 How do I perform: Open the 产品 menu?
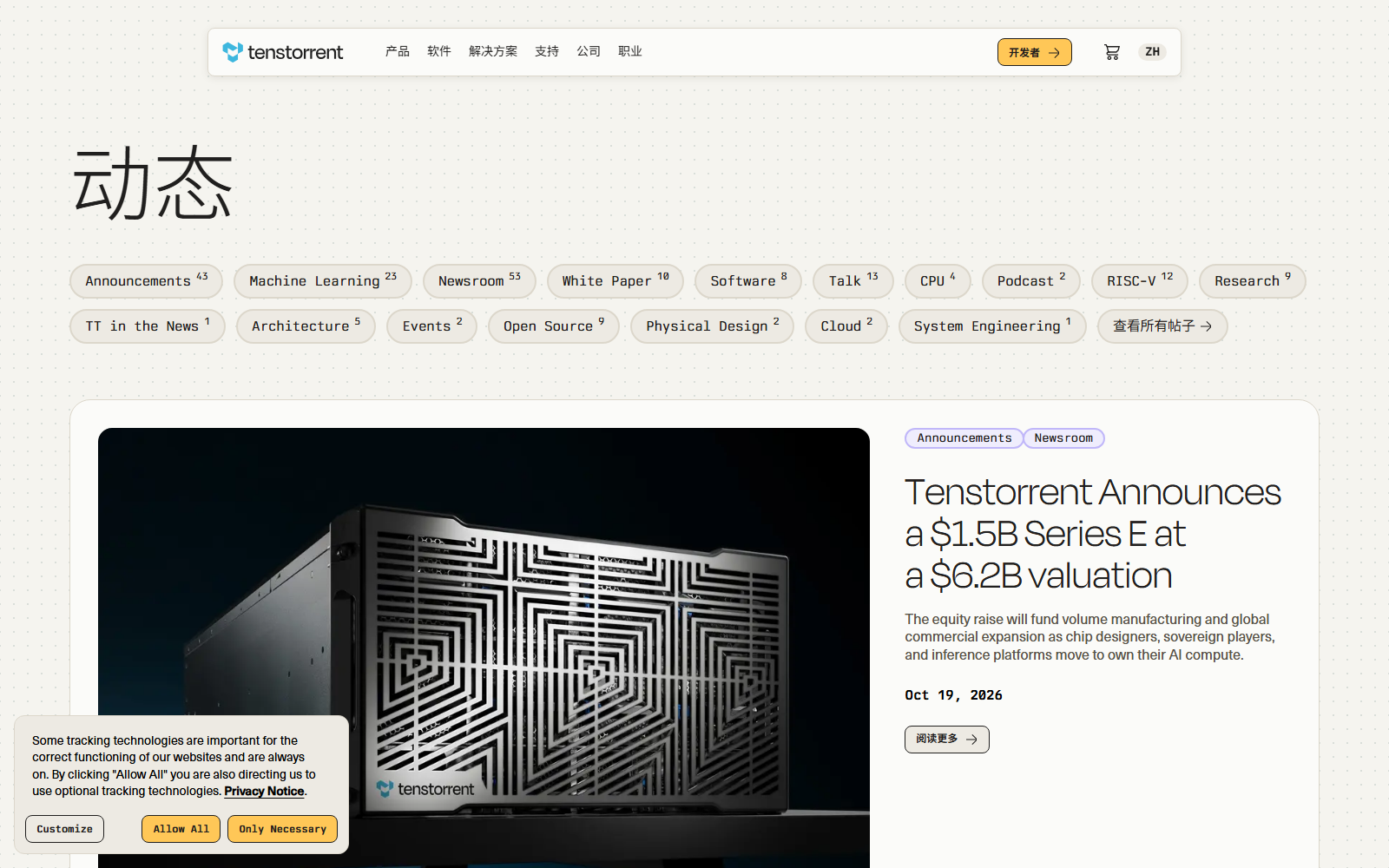tap(398, 51)
